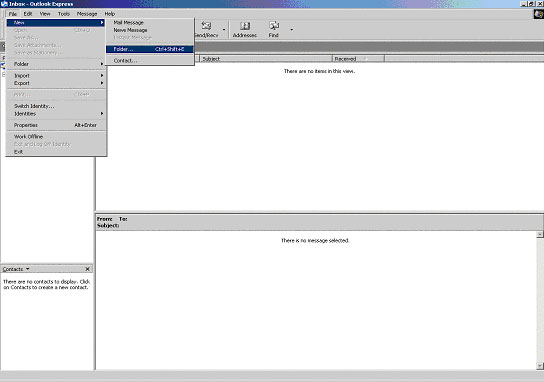Click greyed Exit and Log Off Identity

tap(56, 144)
